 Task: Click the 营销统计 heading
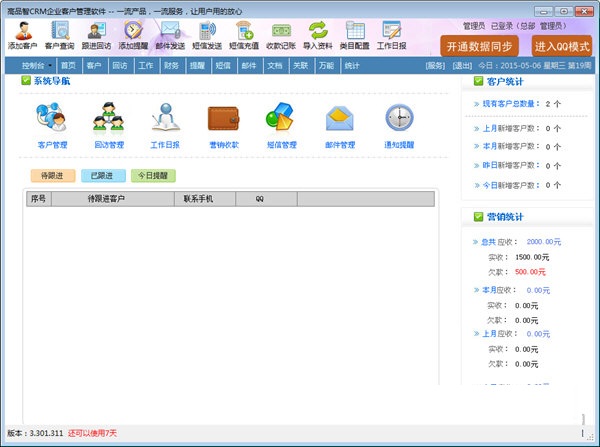(504, 217)
